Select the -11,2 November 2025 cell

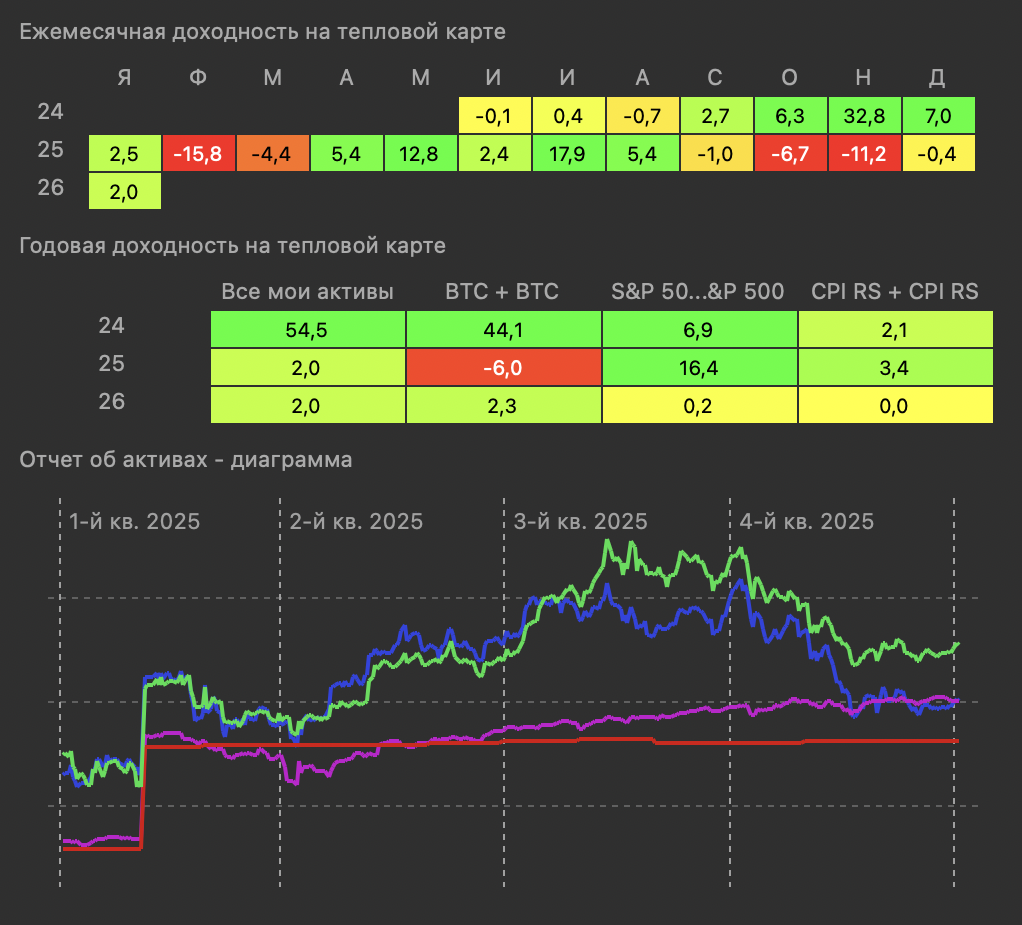coord(864,154)
